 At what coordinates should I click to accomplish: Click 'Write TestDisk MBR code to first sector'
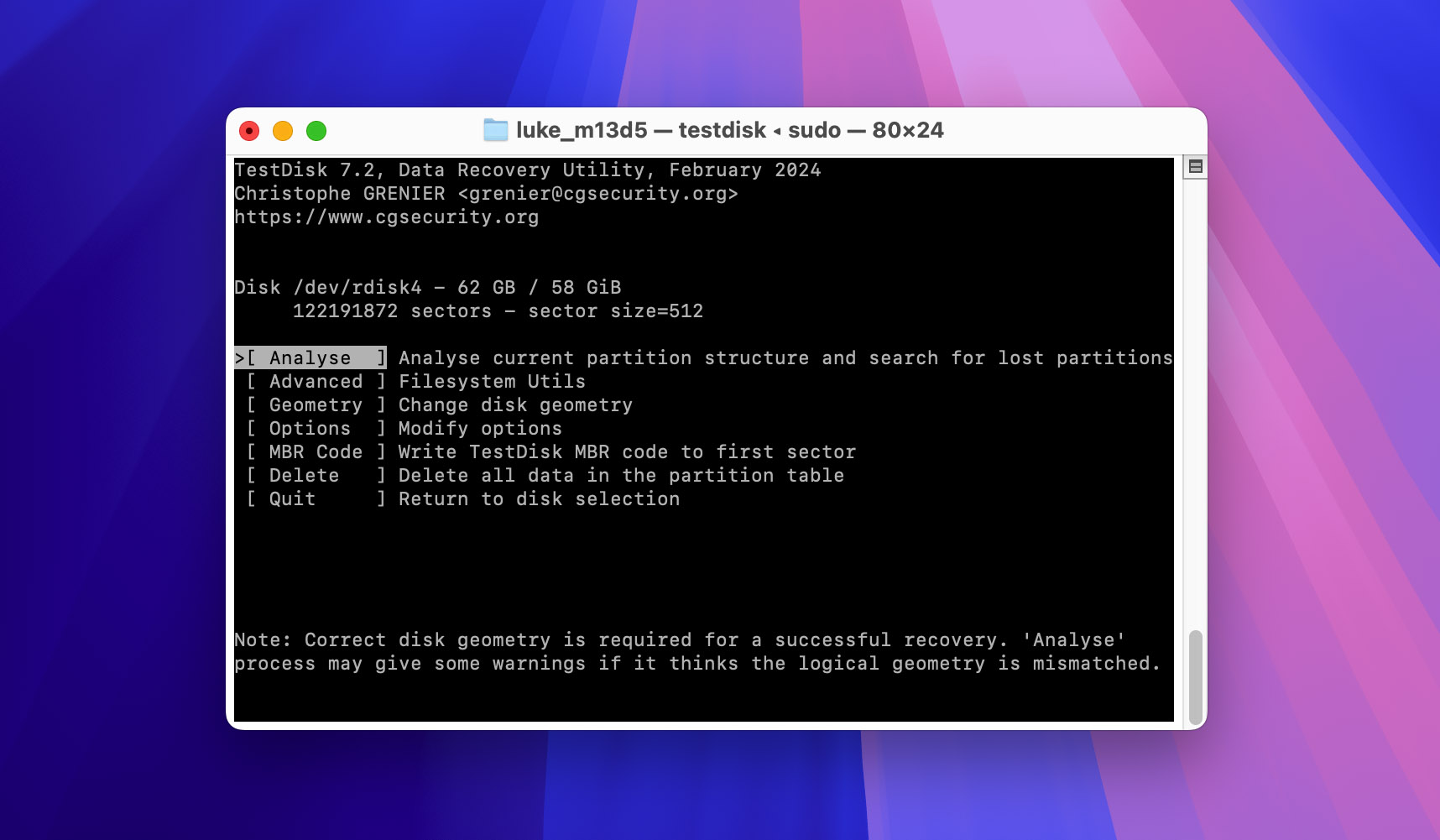pyautogui.click(x=628, y=451)
